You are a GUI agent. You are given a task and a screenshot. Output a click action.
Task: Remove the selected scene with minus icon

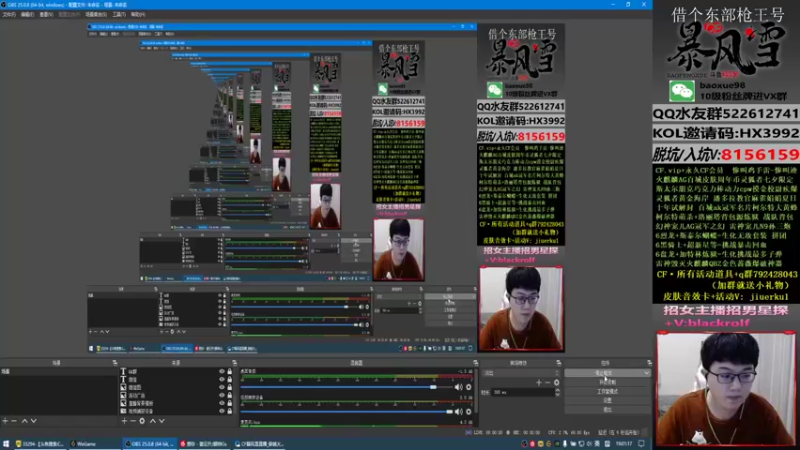[14, 421]
